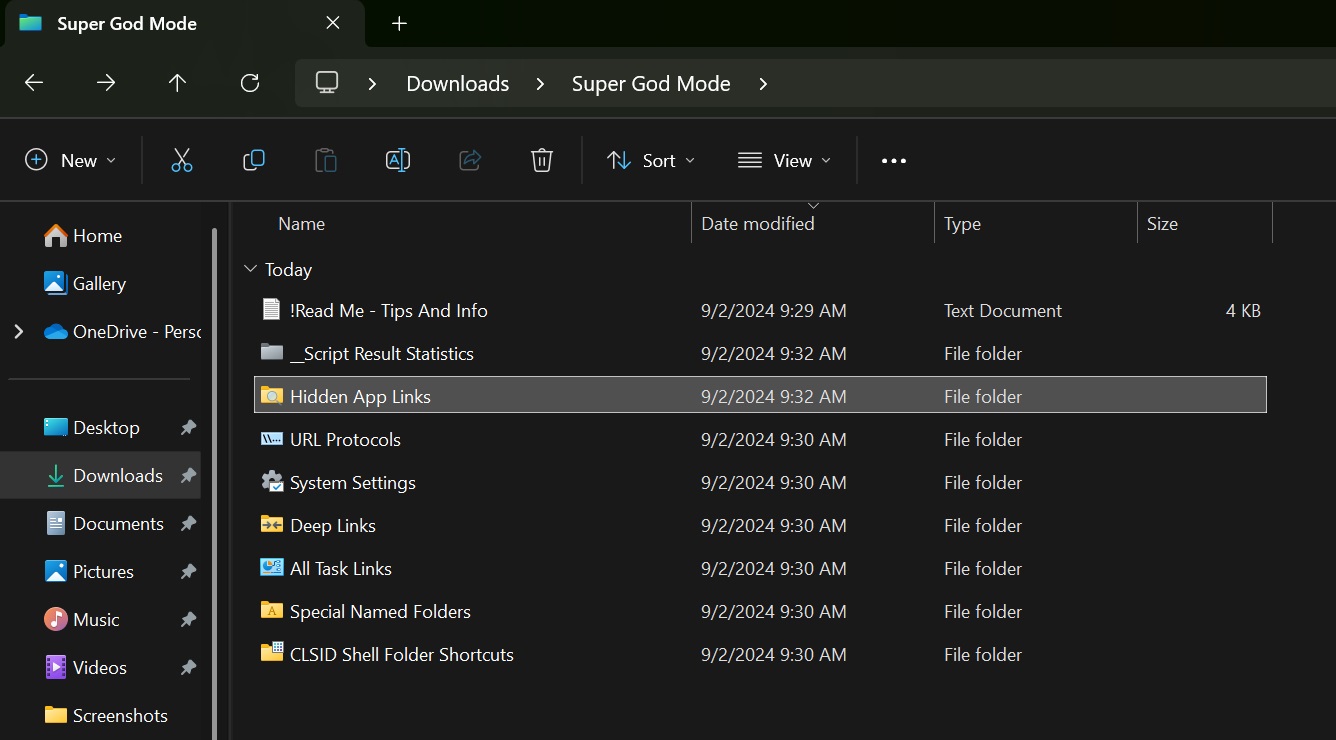The height and width of the screenshot is (740, 1336).
Task: Click the navigation pane vertical scrollbar
Action: (214, 484)
